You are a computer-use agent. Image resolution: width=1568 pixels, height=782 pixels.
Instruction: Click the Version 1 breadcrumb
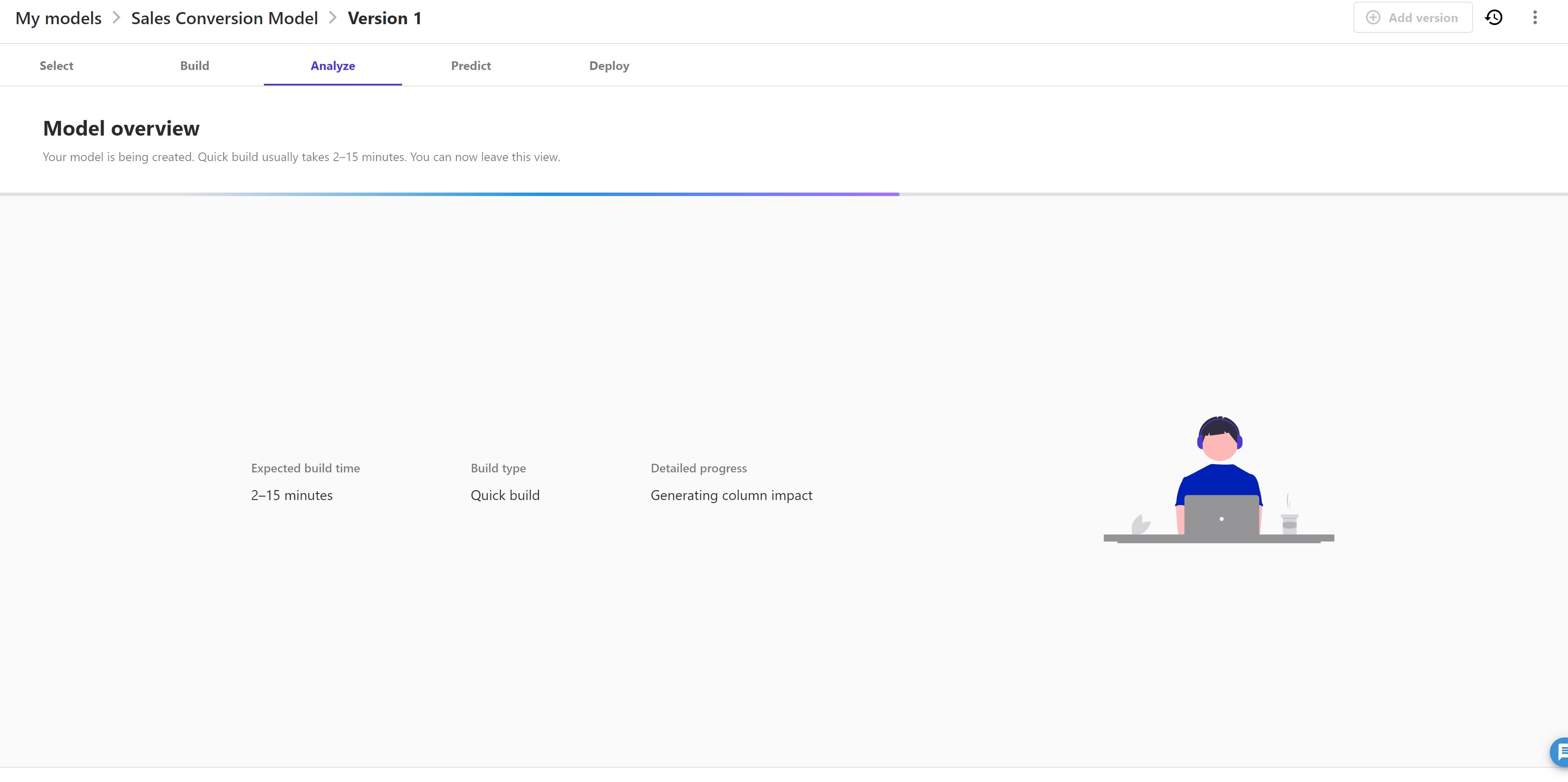pos(385,18)
